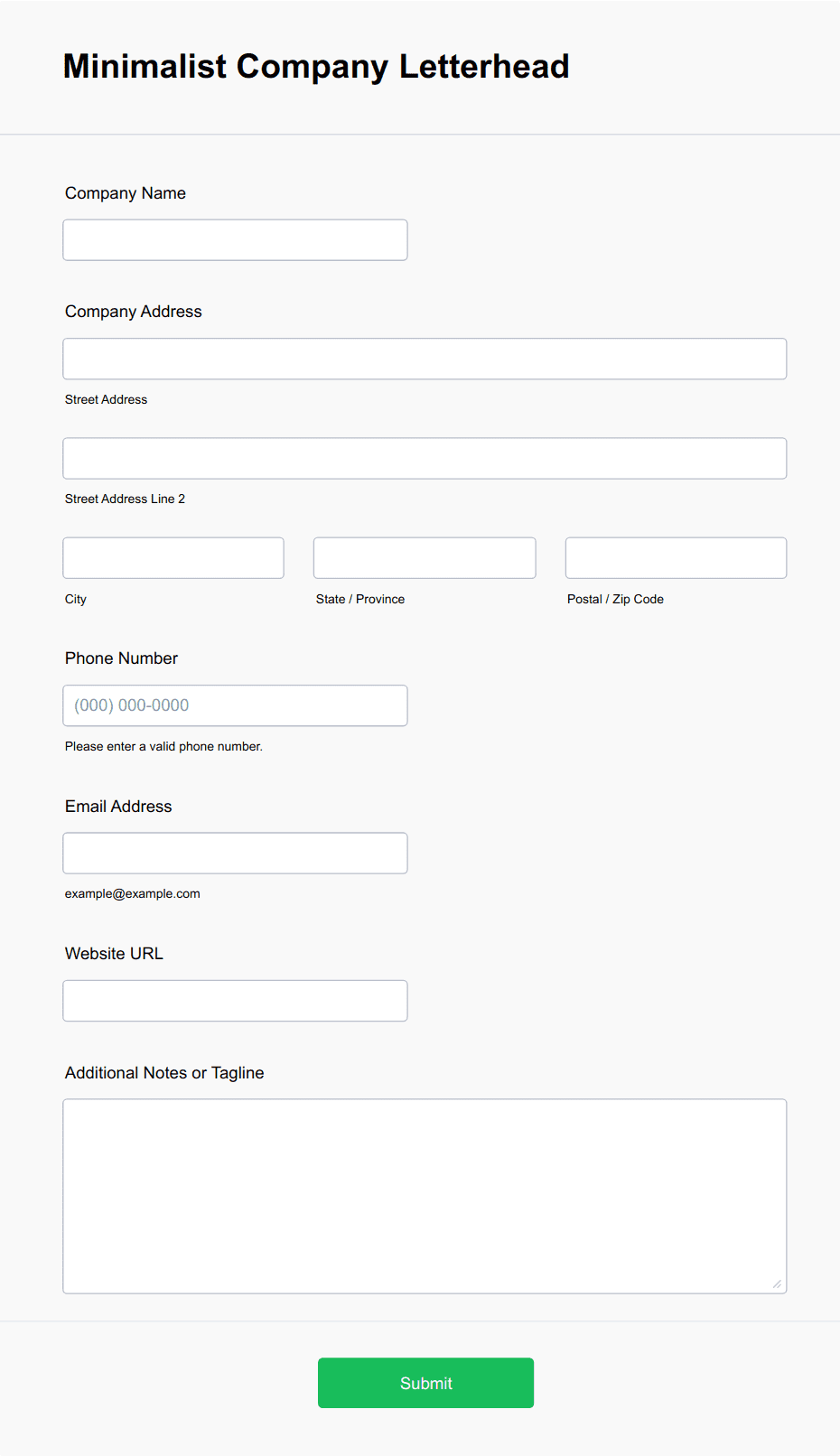Focus the Email Address text box
840x1456 pixels.
coord(235,854)
